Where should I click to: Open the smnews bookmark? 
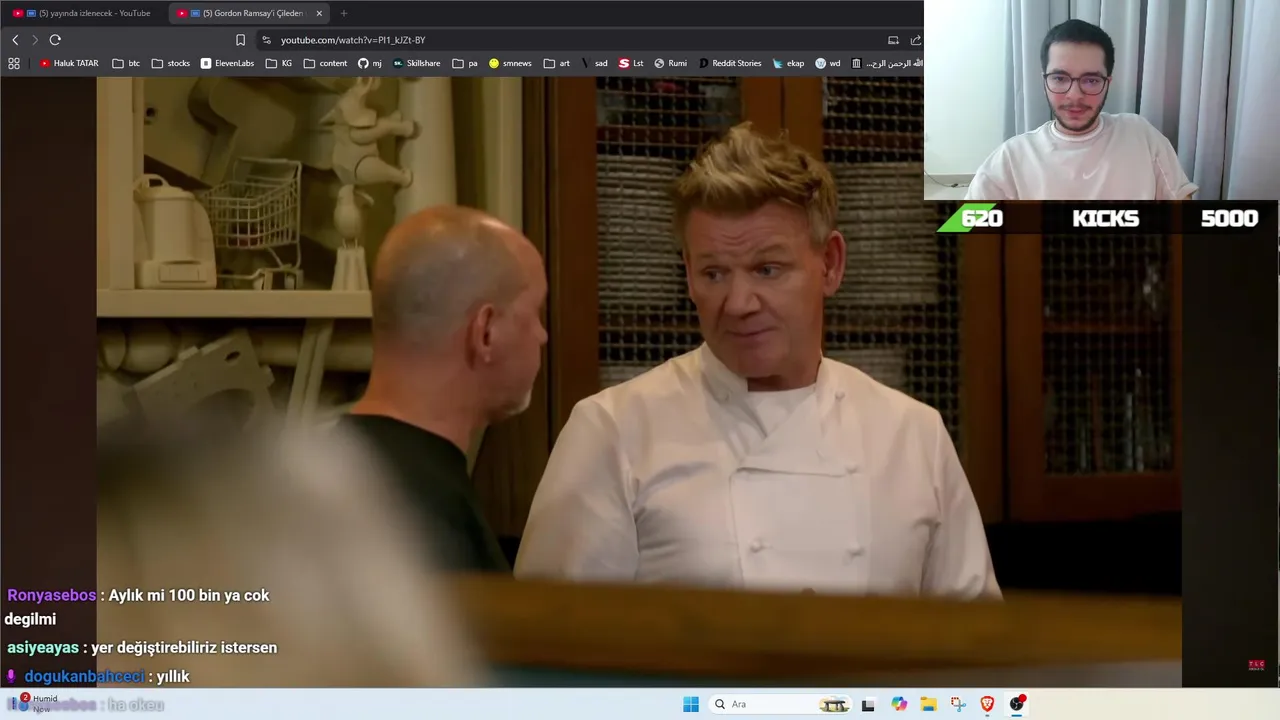point(510,63)
